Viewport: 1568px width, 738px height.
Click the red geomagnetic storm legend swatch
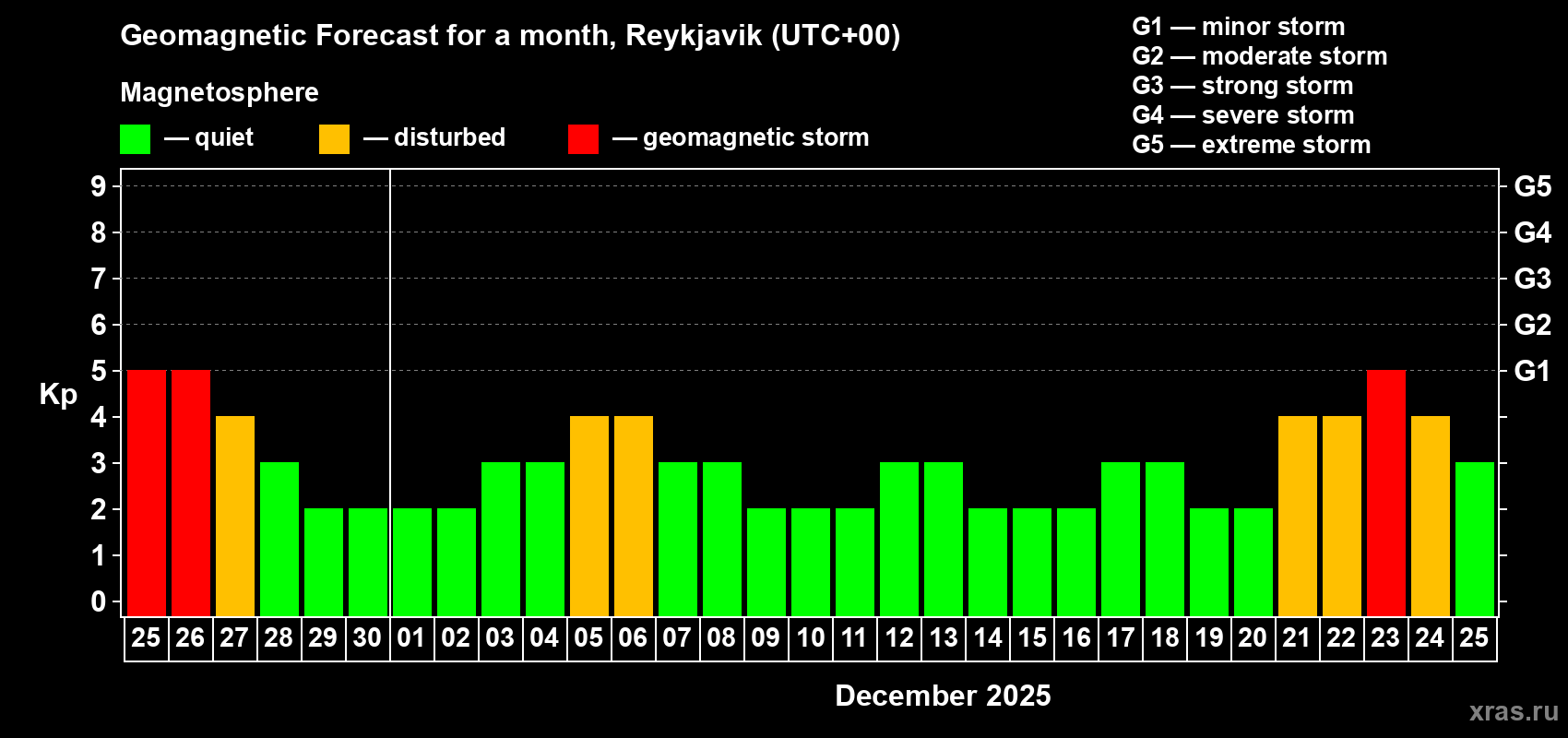click(x=583, y=139)
